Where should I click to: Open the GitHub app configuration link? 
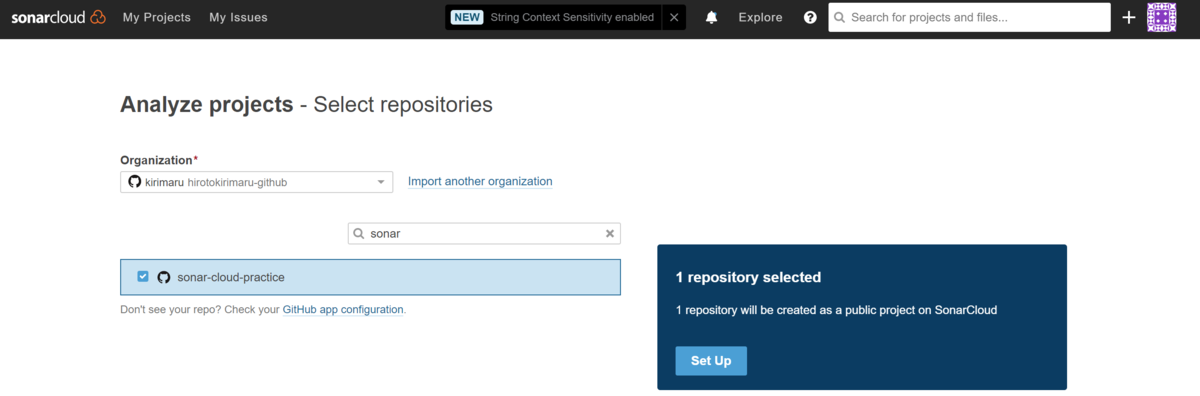click(343, 310)
